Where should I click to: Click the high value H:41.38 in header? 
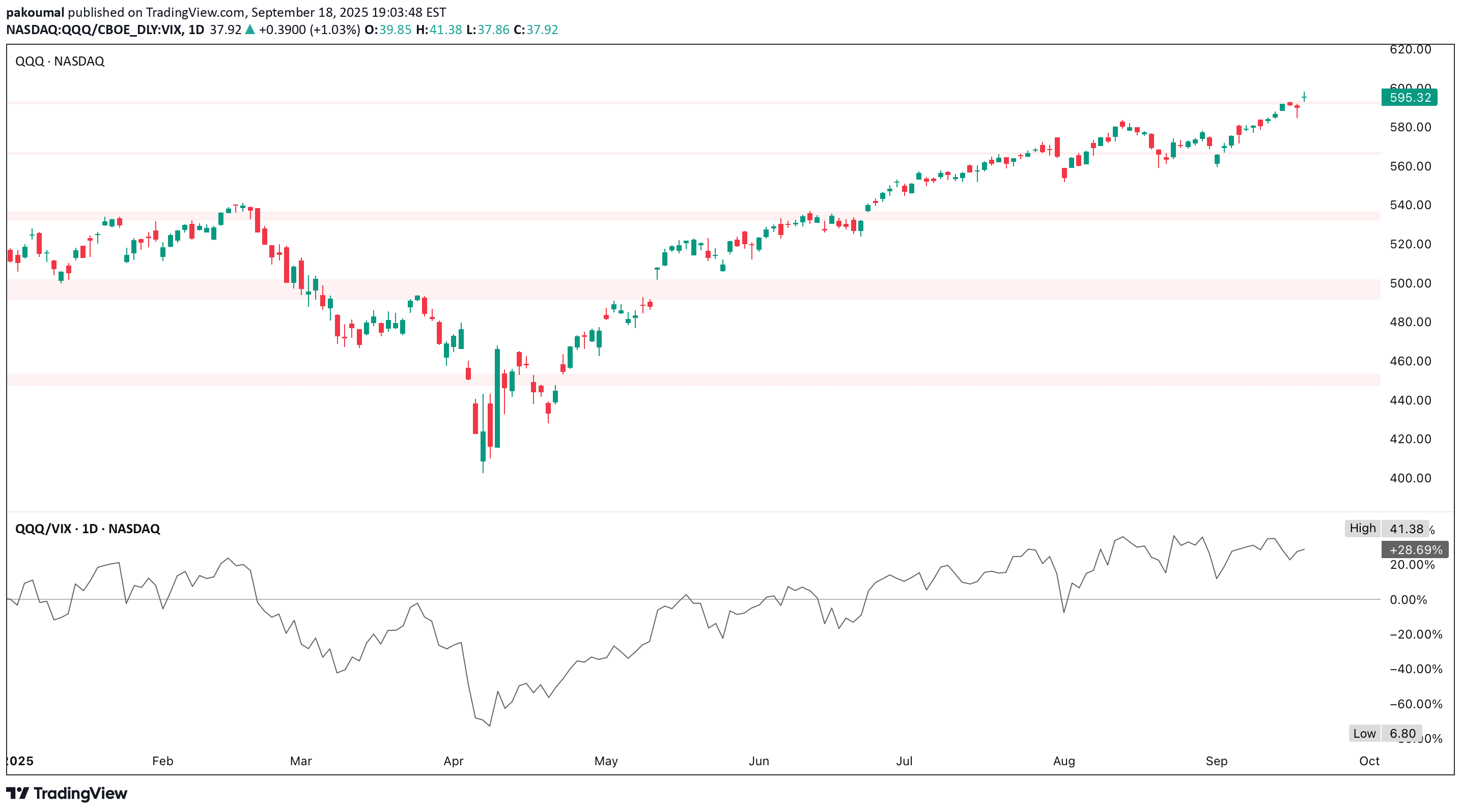[x=439, y=30]
